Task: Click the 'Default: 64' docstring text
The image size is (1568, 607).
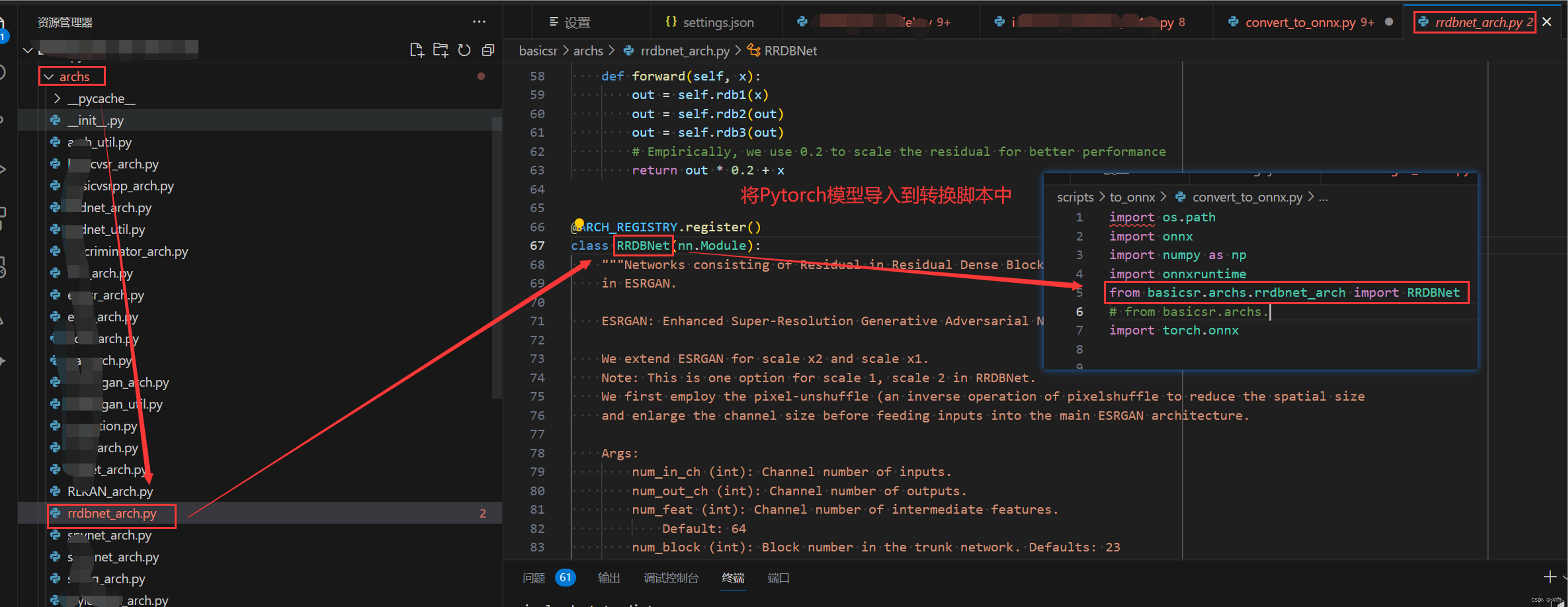Action: point(704,528)
